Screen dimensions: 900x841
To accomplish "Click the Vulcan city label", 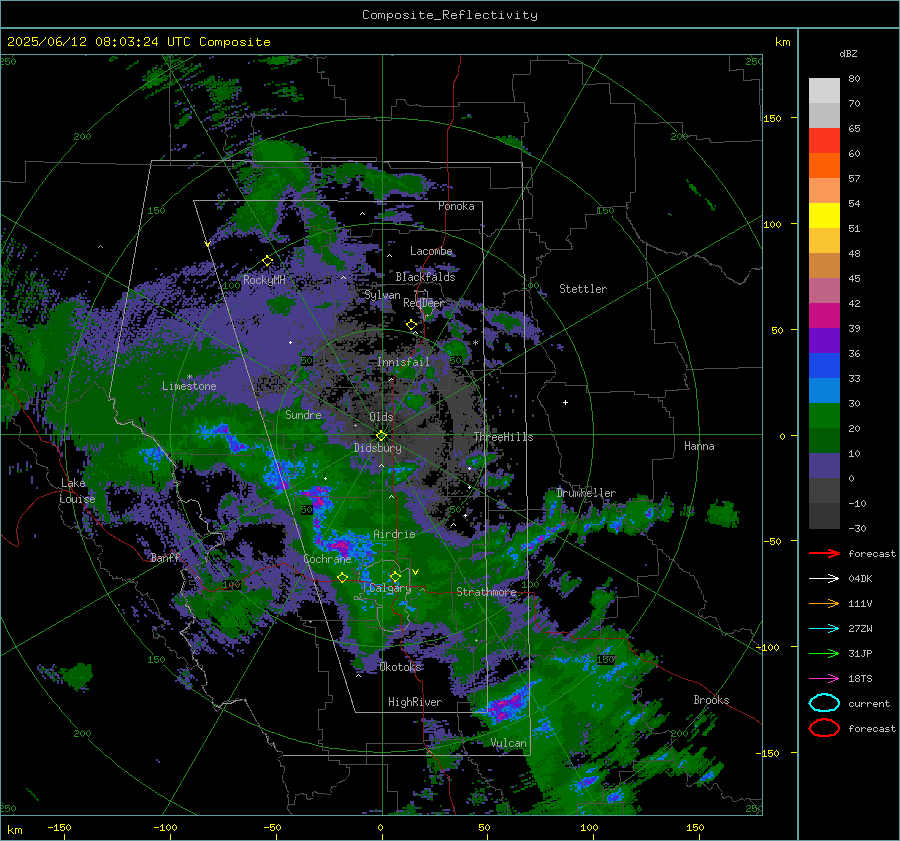I will (x=509, y=743).
